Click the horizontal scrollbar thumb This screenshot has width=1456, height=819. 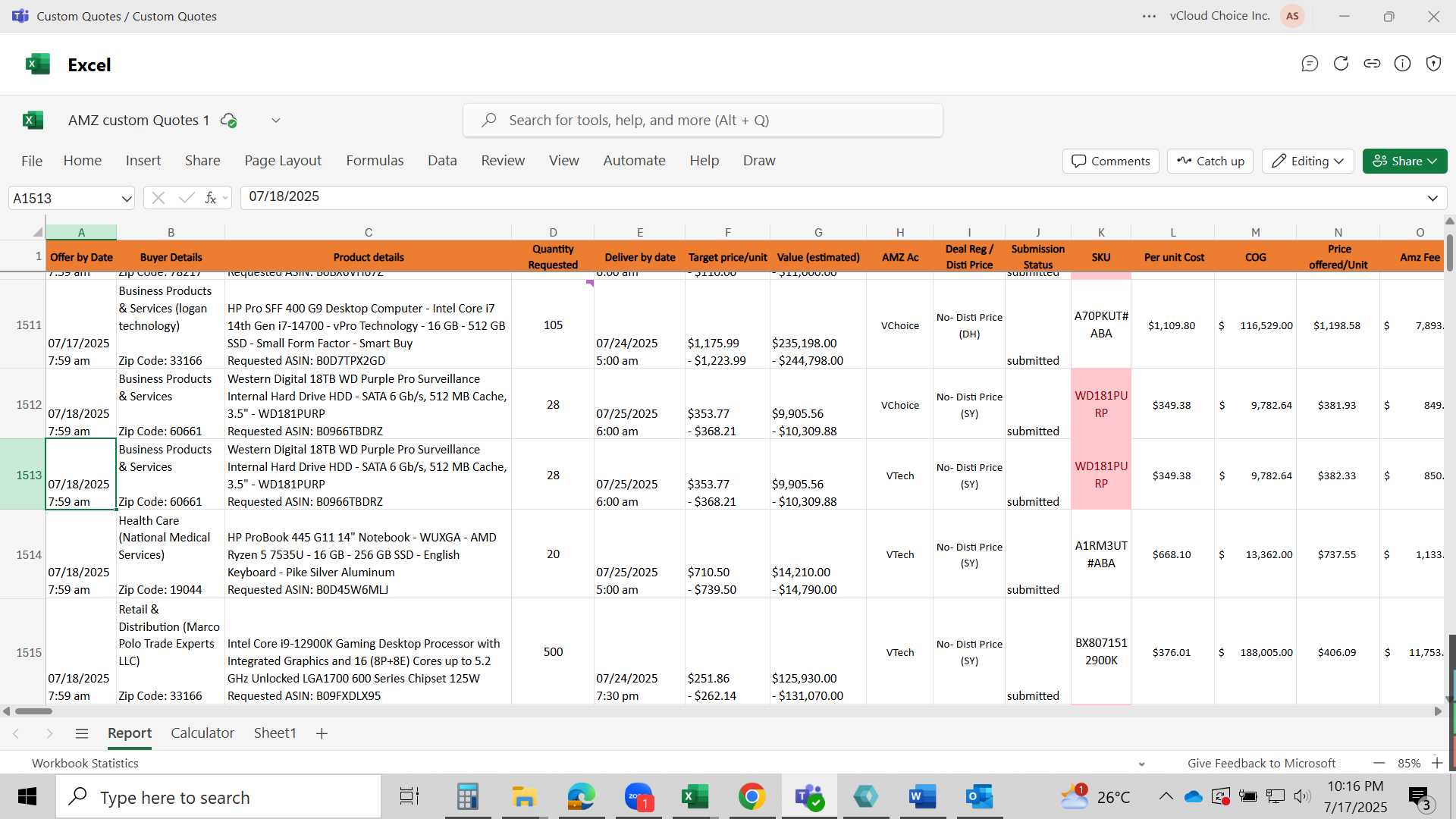[x=33, y=711]
